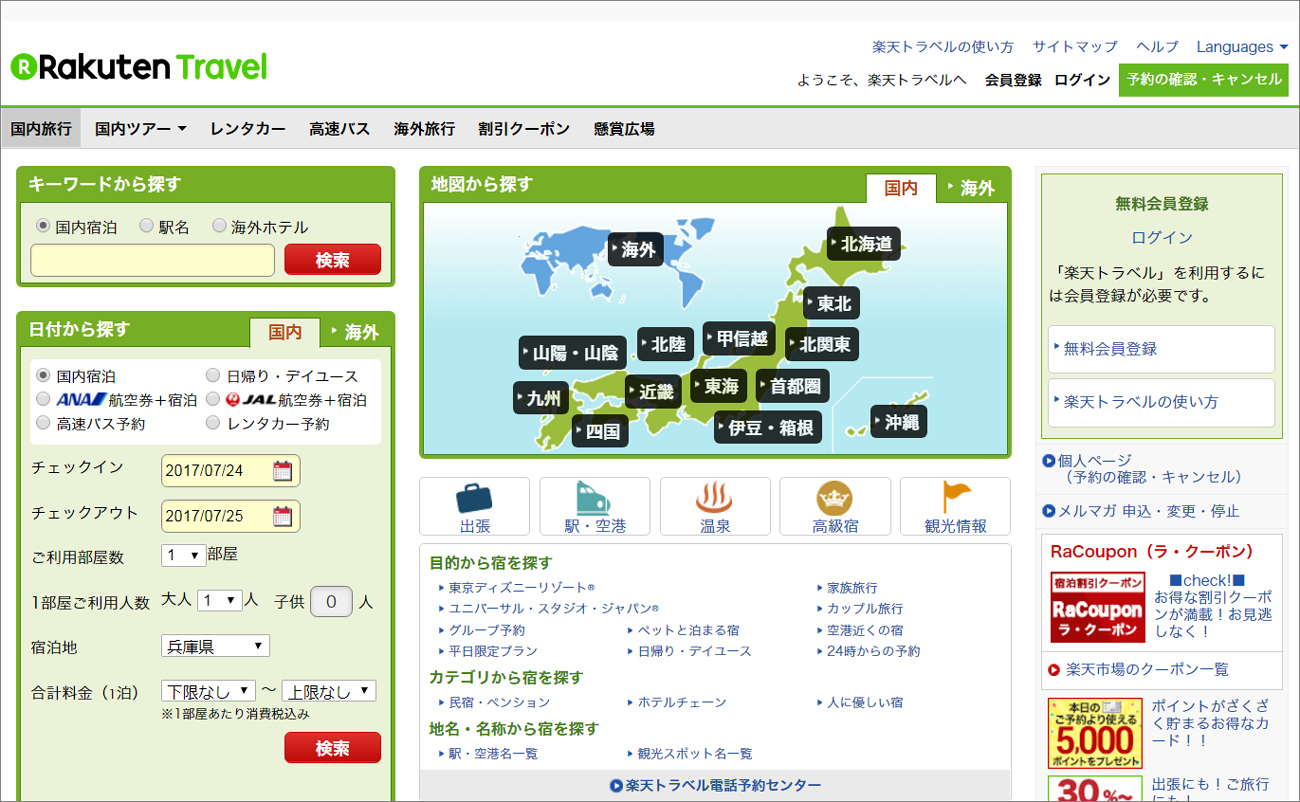This screenshot has height=802, width=1300.
Task: Expand the 国内ツアー menu dropdown
Action: coord(141,129)
